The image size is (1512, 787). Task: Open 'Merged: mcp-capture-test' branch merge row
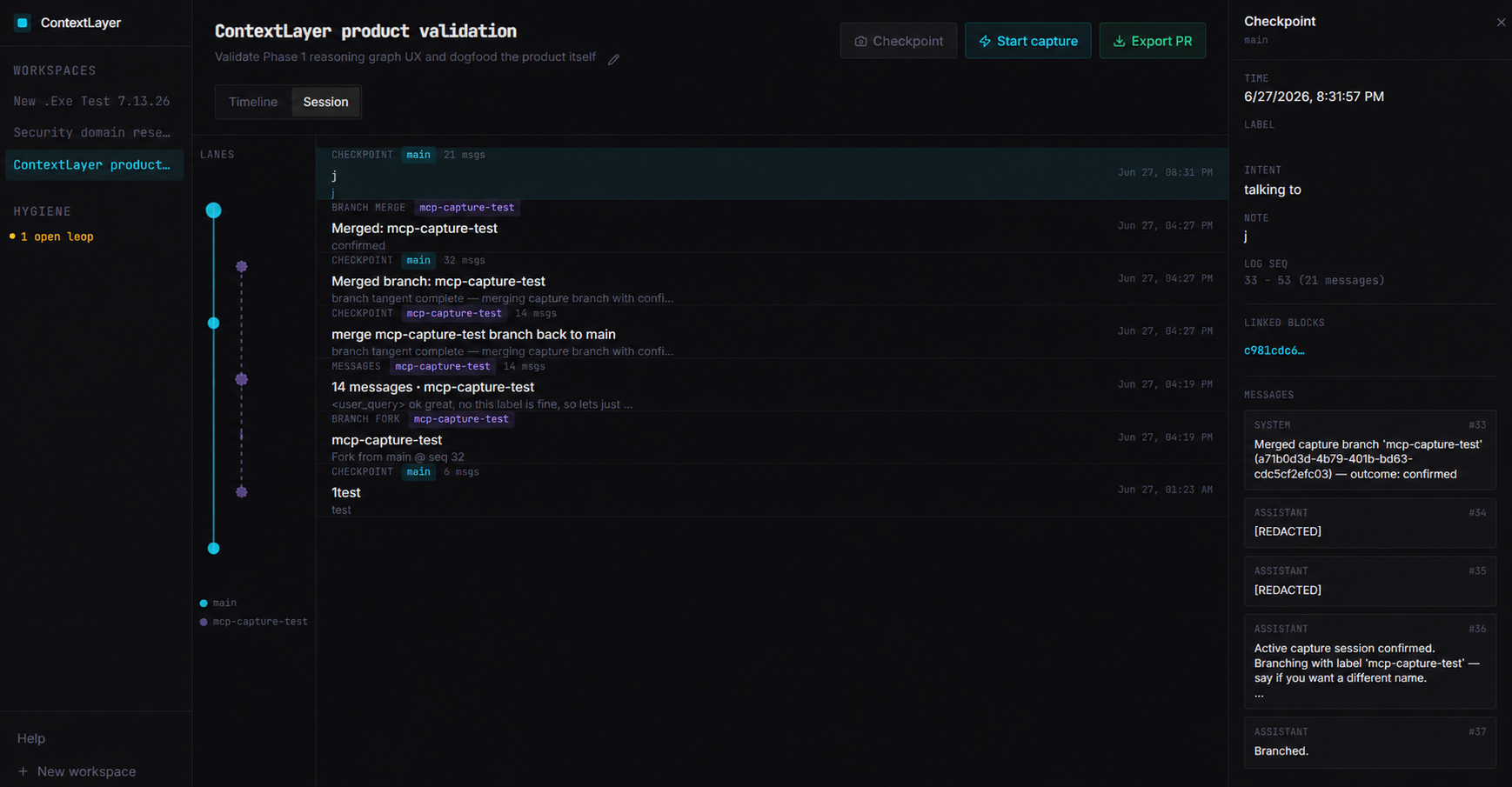click(772, 226)
